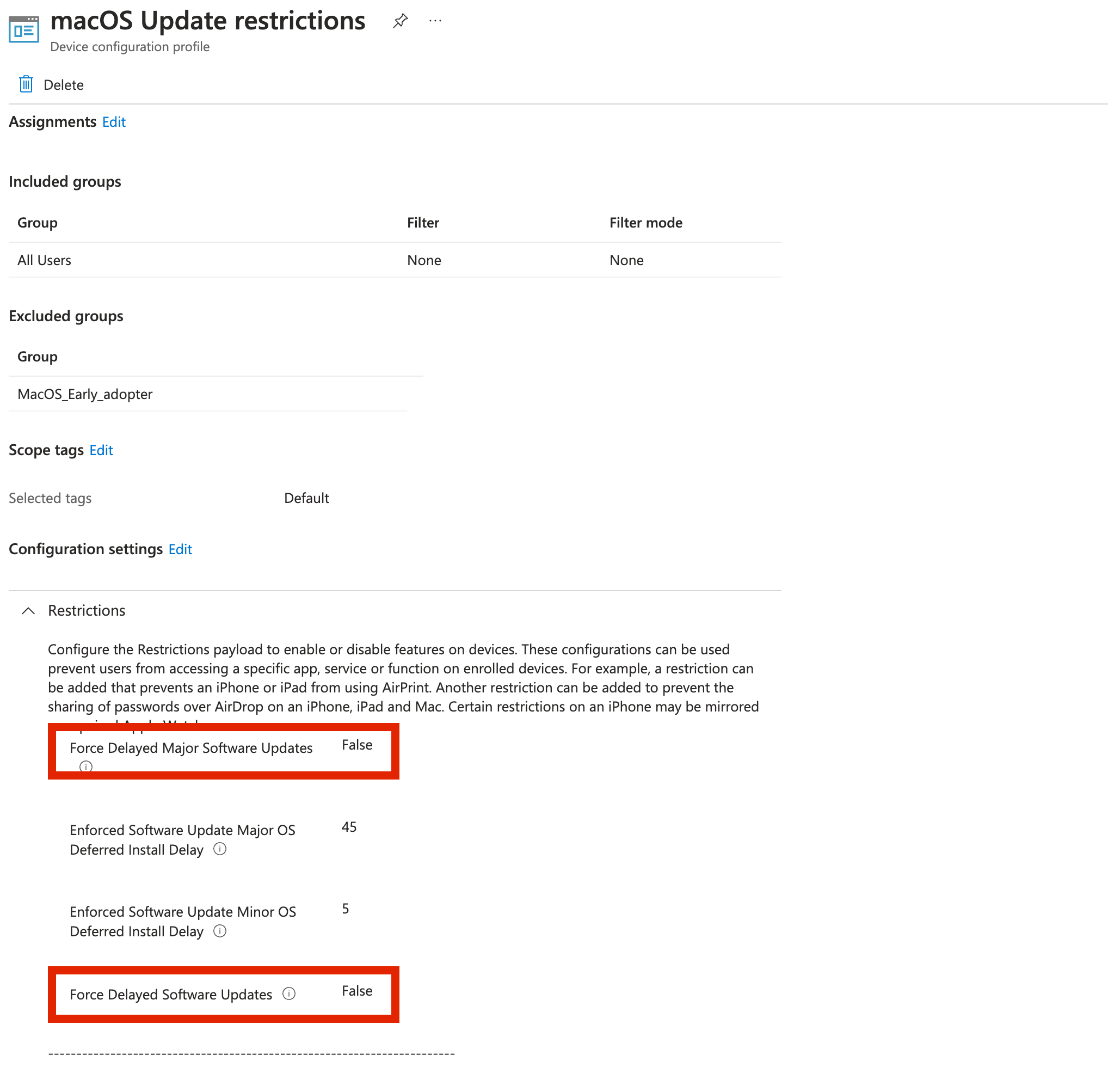Show info for Force Delayed Major Software Updates
1108x1092 pixels.
86,766
